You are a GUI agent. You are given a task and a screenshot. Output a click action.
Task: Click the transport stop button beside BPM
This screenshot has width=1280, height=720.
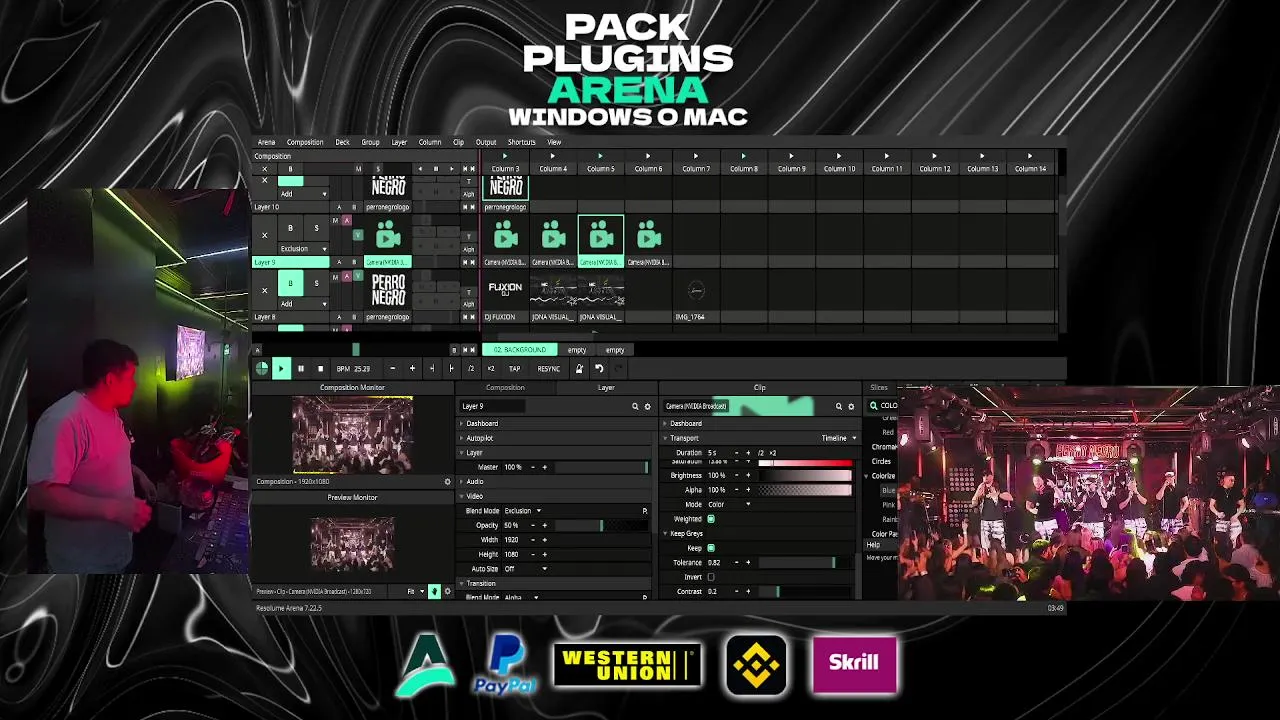point(320,368)
